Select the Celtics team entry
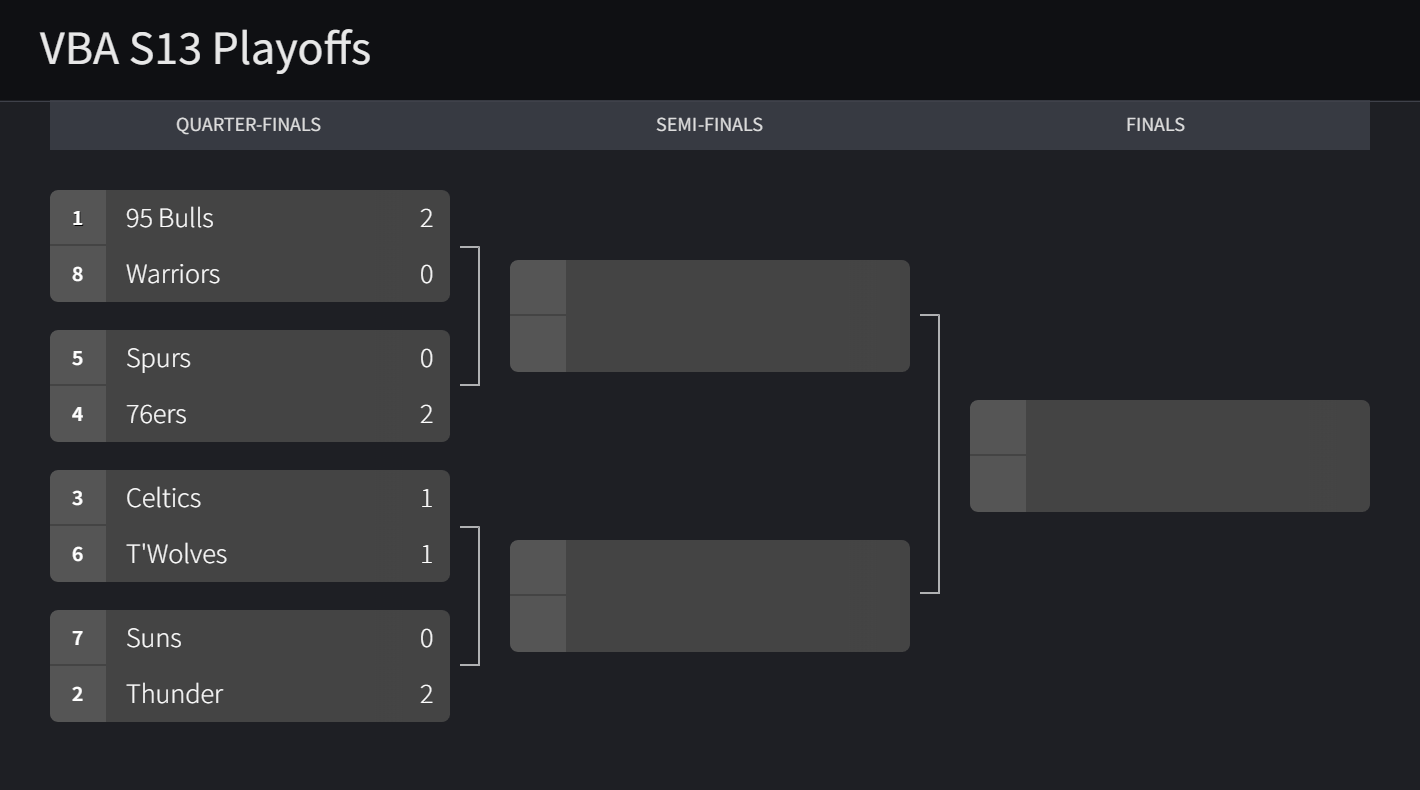The width and height of the screenshot is (1420, 790). click(x=250, y=497)
